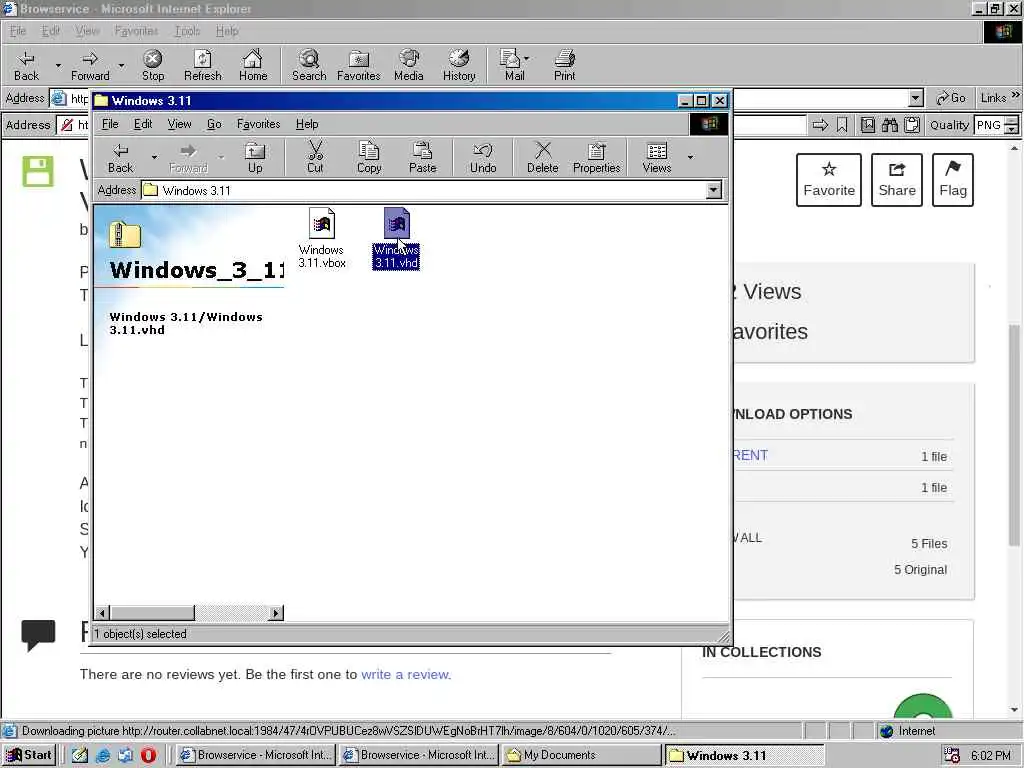
Task: Expand the Internet Explorer address dropdown arrow
Action: click(x=916, y=98)
